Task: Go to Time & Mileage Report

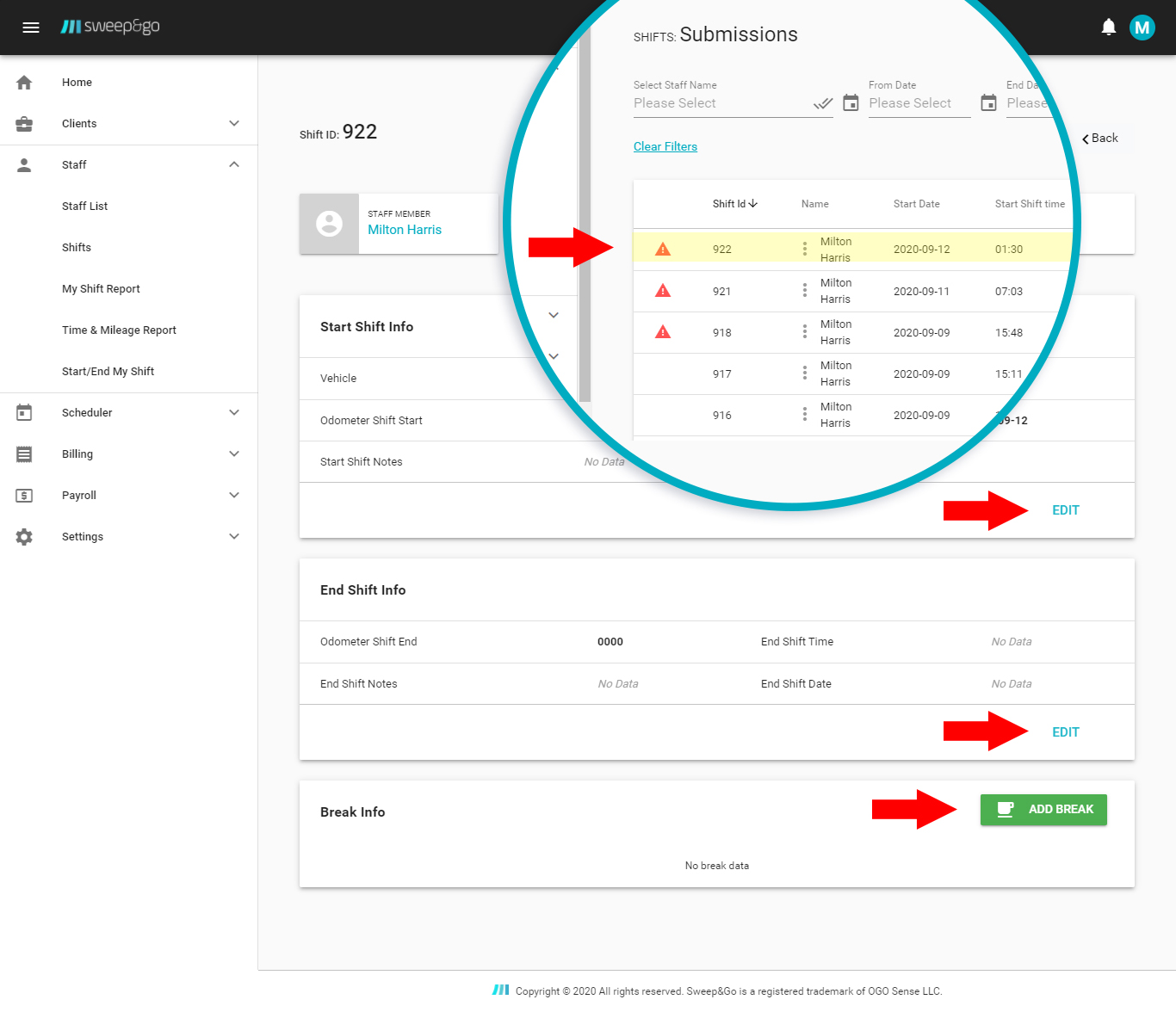Action: click(x=119, y=330)
